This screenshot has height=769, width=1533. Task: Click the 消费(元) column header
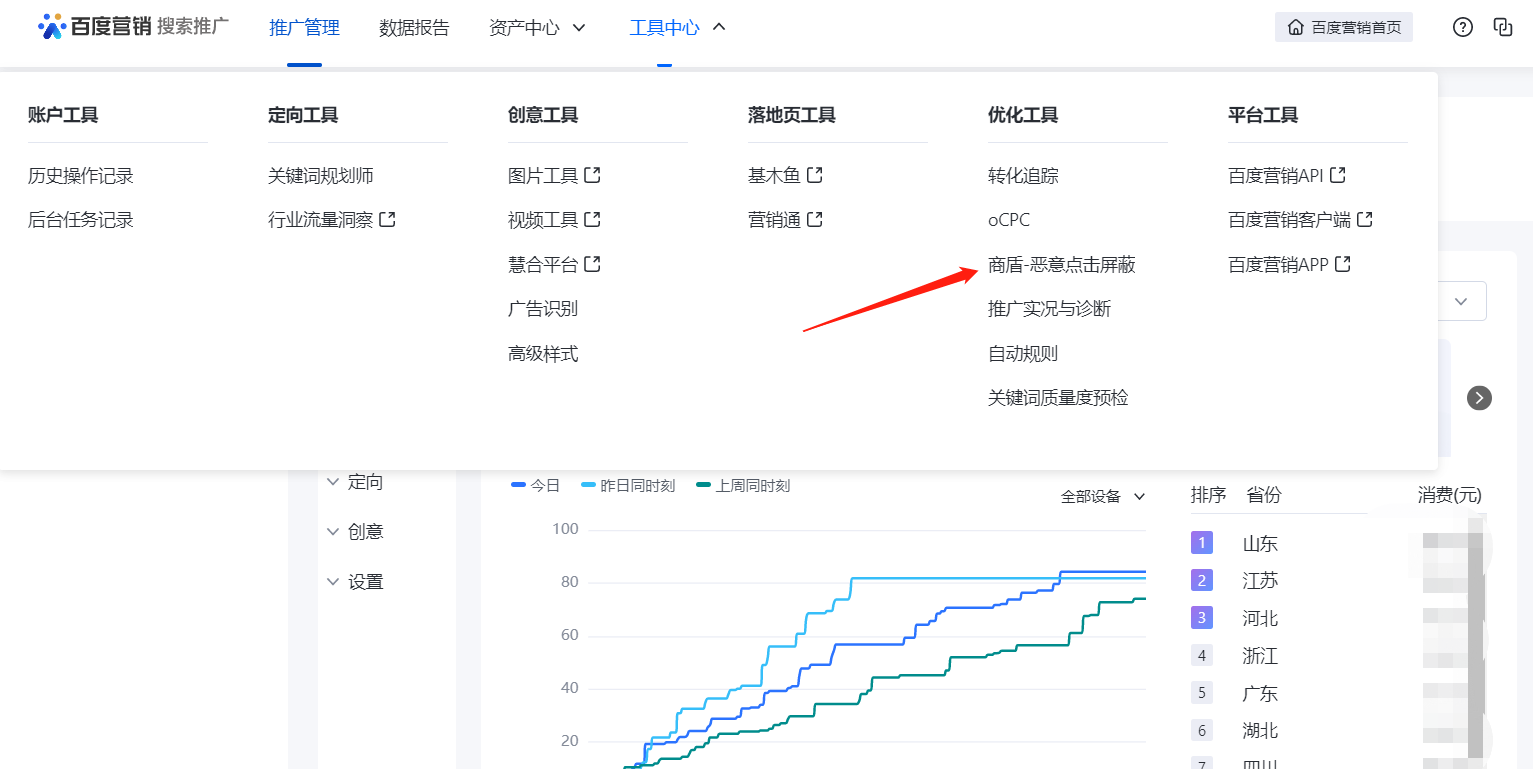click(1450, 495)
